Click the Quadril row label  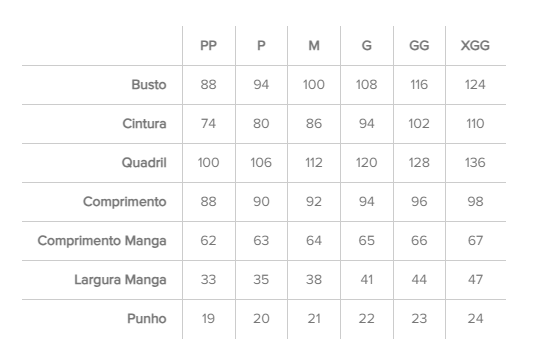pos(144,162)
